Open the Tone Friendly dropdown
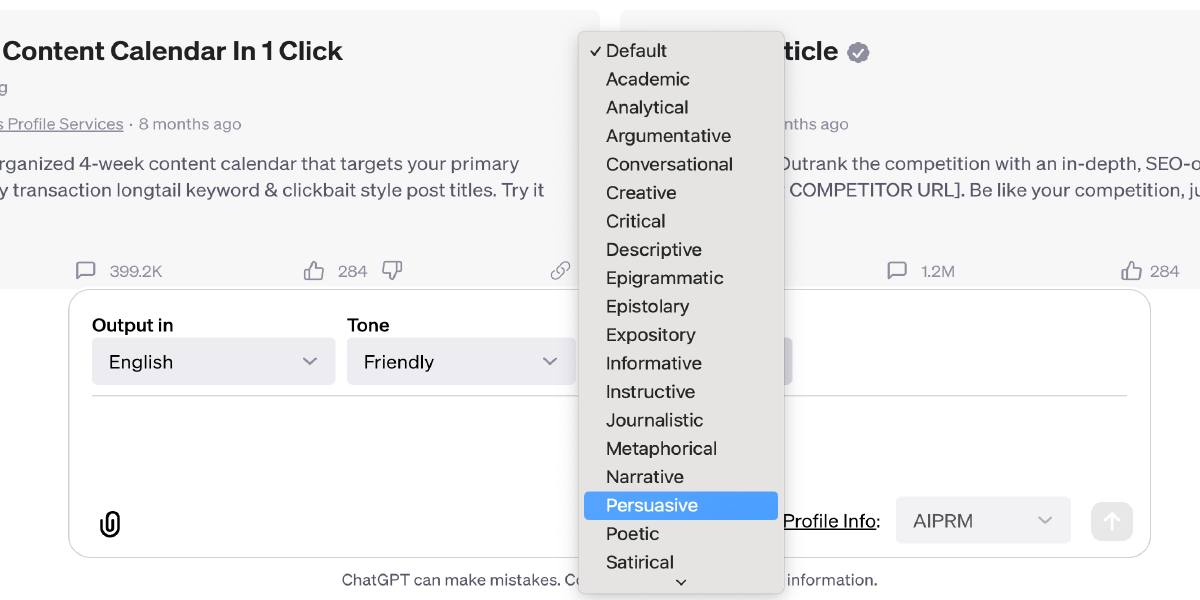 click(x=461, y=361)
